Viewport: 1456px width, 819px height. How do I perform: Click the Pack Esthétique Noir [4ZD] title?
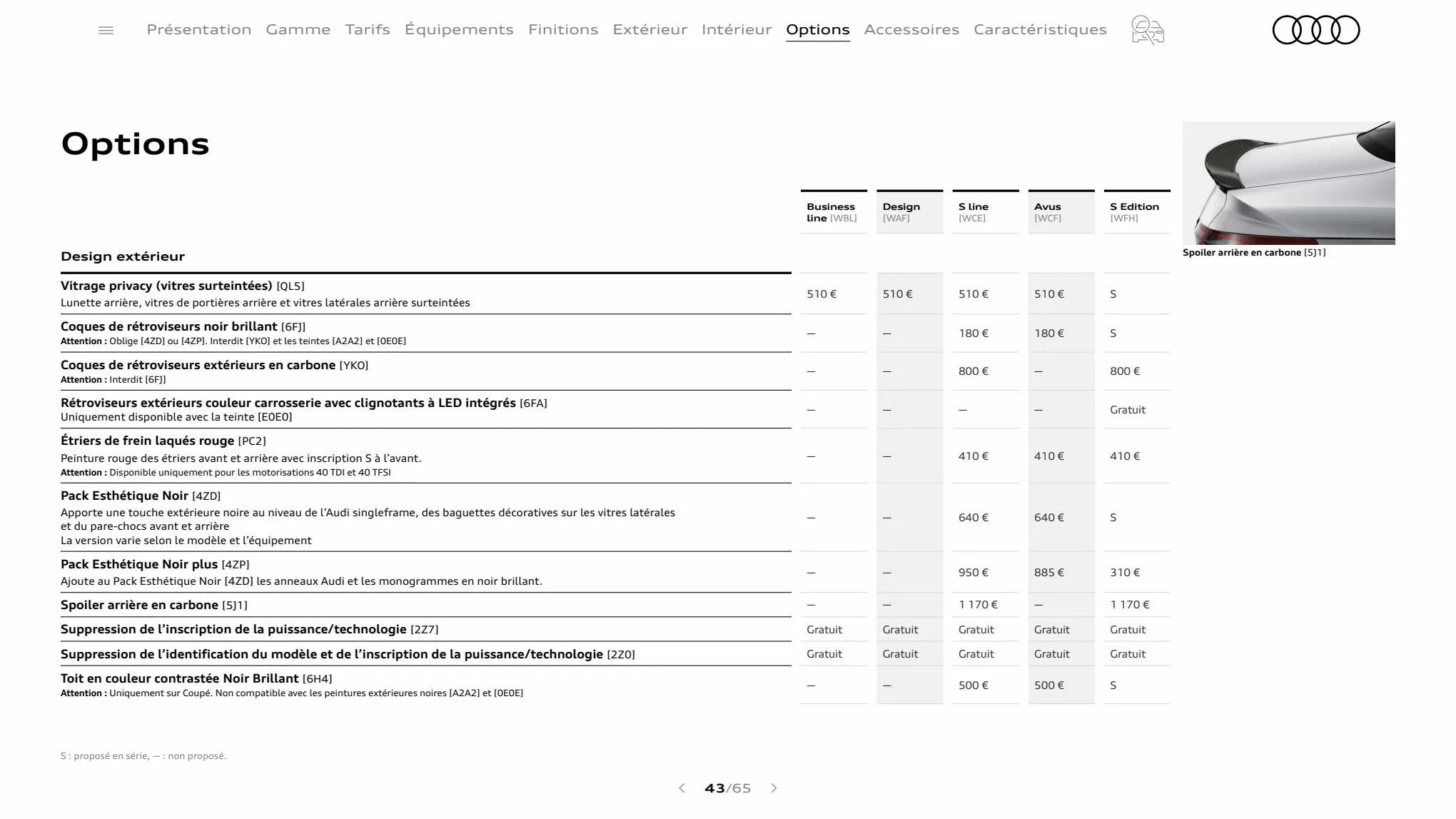[x=141, y=496]
